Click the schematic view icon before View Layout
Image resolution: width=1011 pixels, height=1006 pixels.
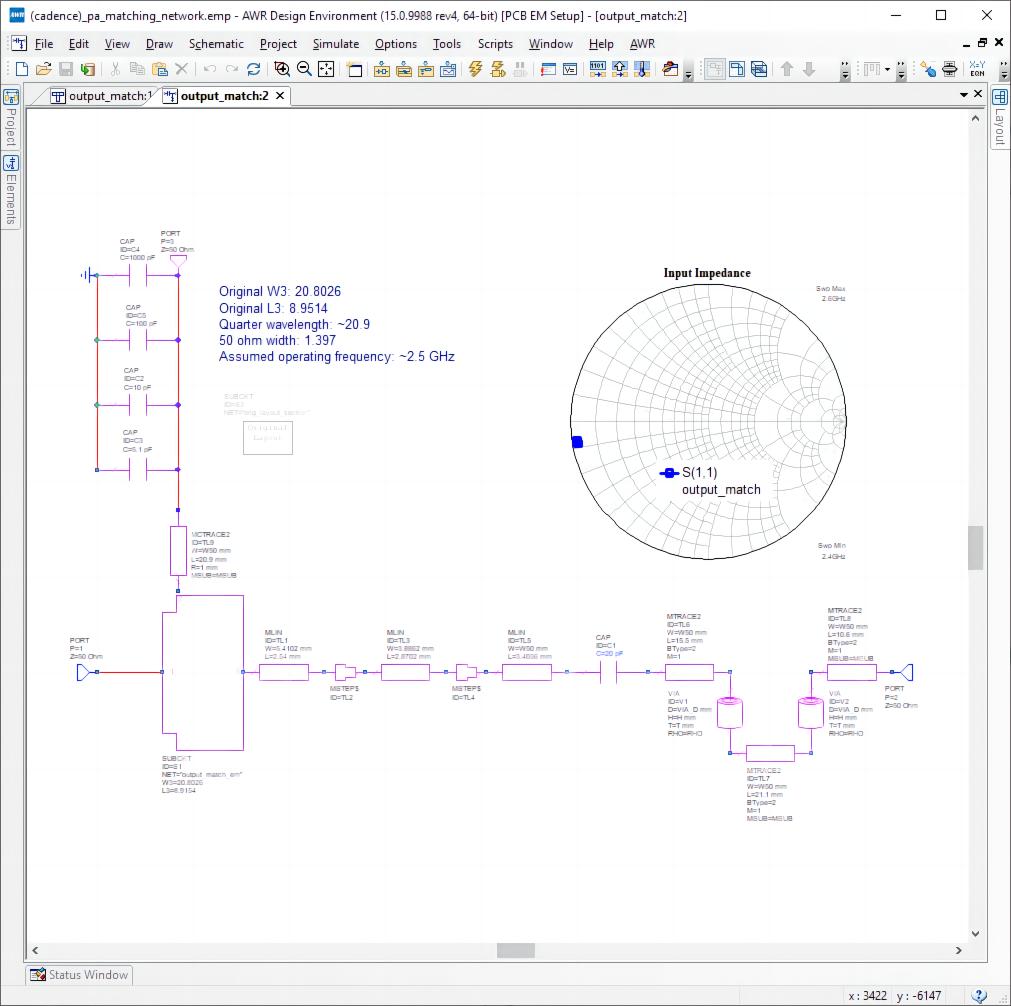tap(714, 69)
